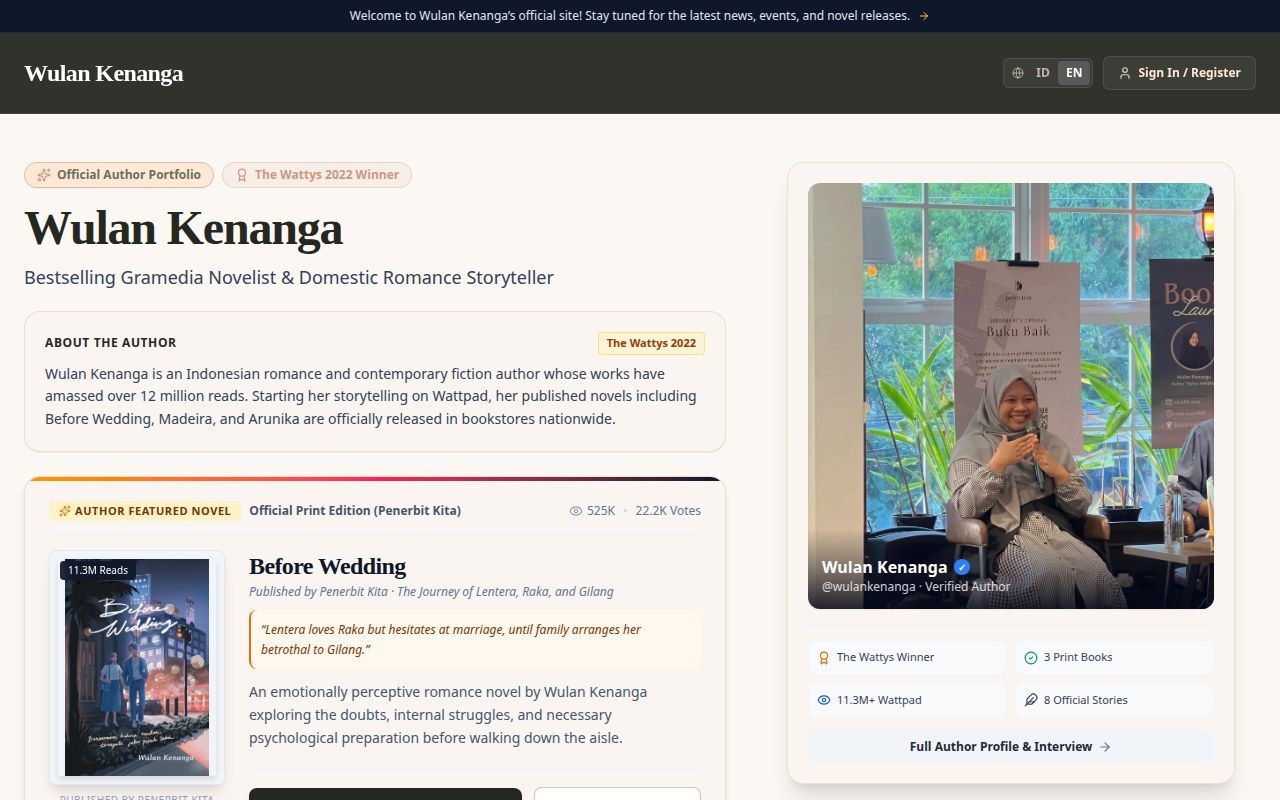Click the "ABOUT THE AUTHOR" heading

[x=111, y=343]
